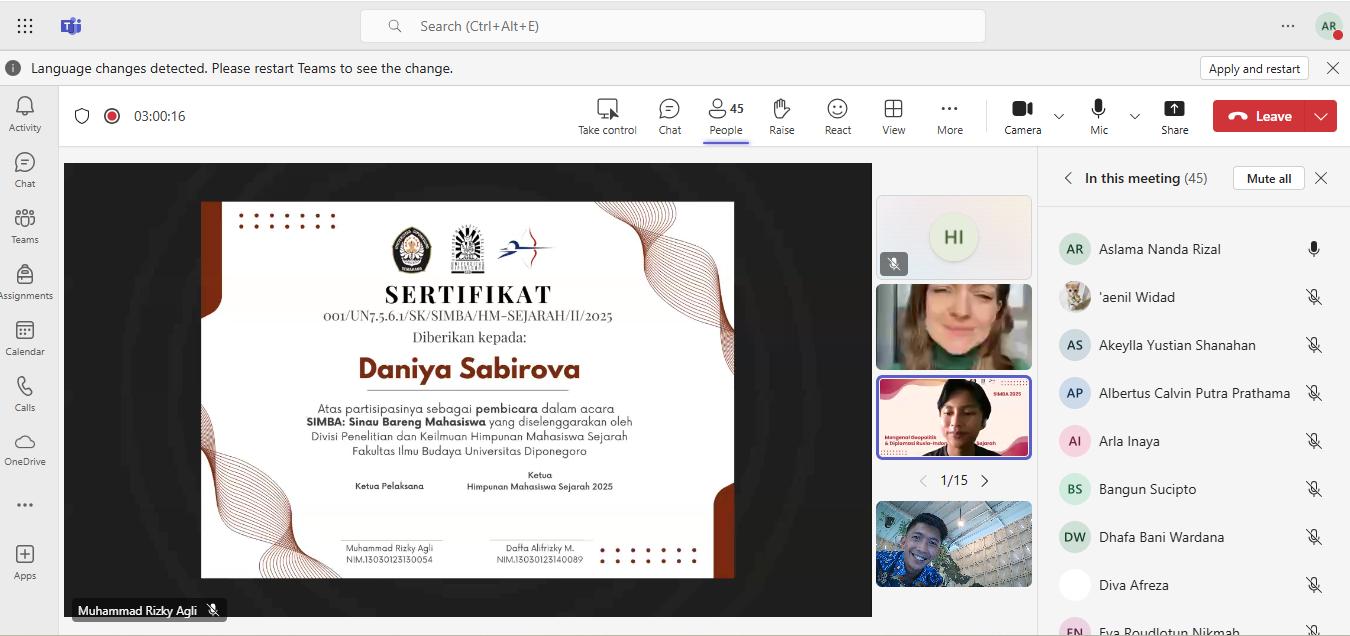Click the Mute all button
The height and width of the screenshot is (636, 1350).
(x=1268, y=178)
